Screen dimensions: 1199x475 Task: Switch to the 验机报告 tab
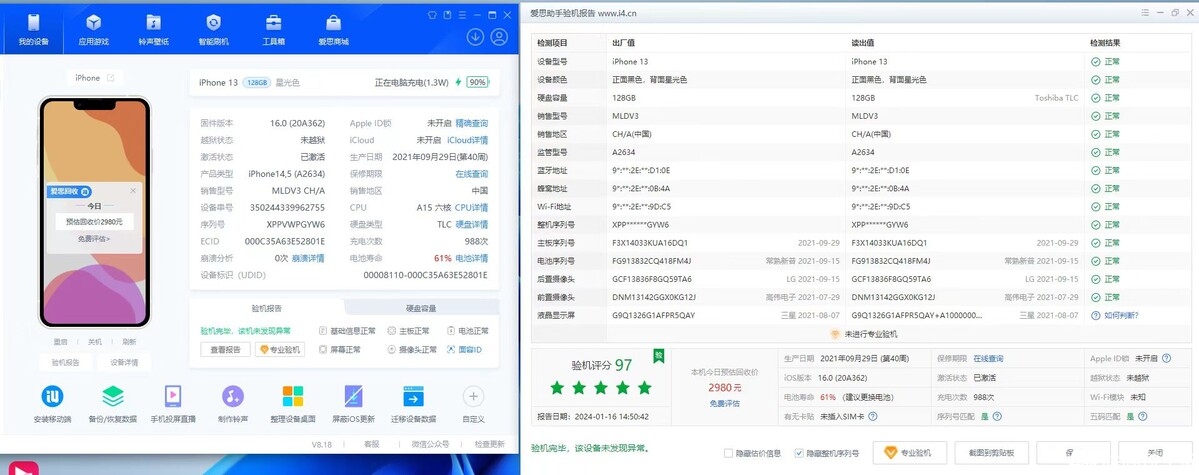click(x=267, y=308)
